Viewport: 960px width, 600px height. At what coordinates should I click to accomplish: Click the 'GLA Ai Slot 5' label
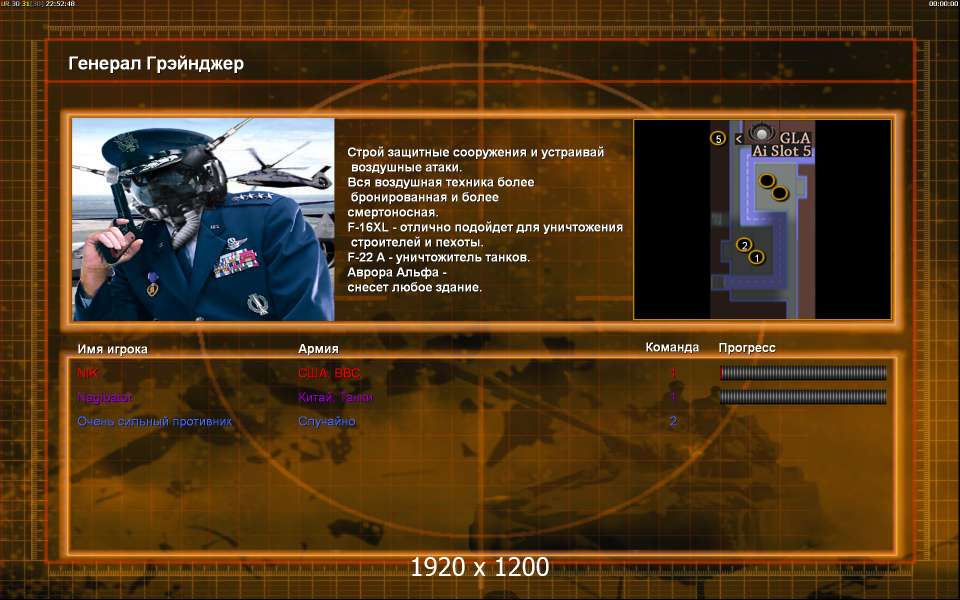click(x=782, y=144)
